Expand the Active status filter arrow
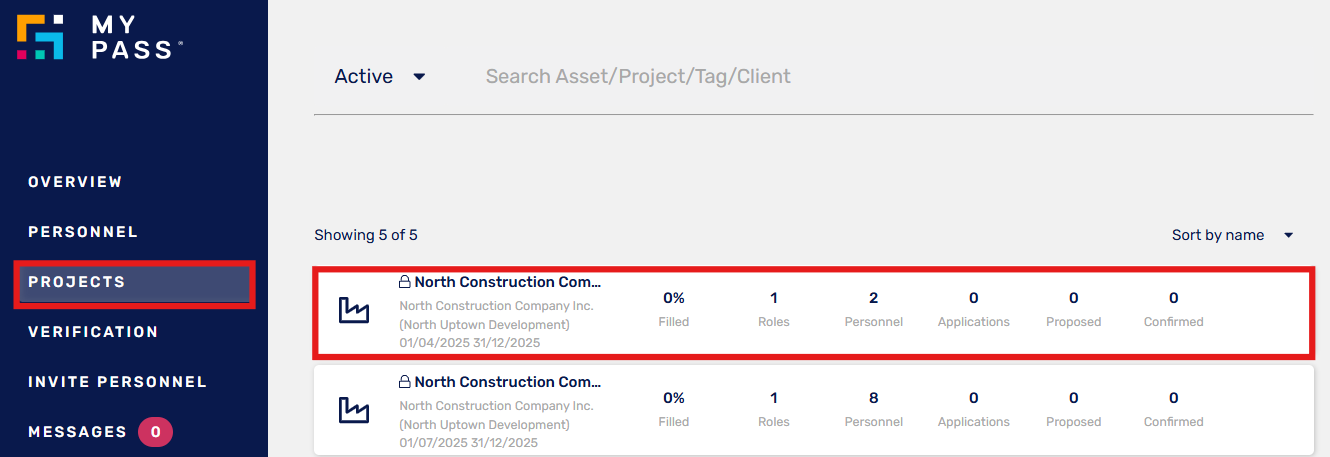Viewport: 1330px width, 457px height. pos(419,77)
